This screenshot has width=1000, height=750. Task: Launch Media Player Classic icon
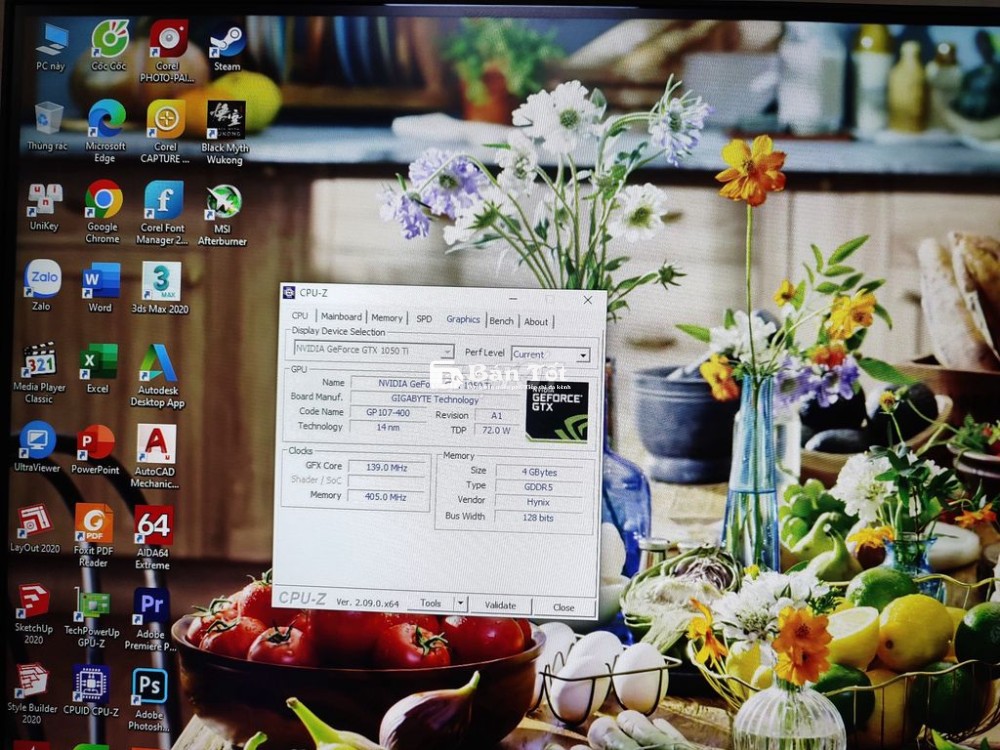tap(39, 374)
